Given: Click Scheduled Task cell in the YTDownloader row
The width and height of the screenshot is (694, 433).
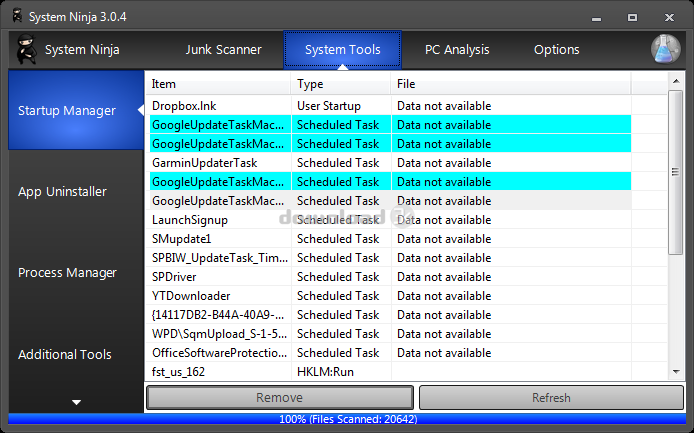Looking at the screenshot, I should pos(338,296).
